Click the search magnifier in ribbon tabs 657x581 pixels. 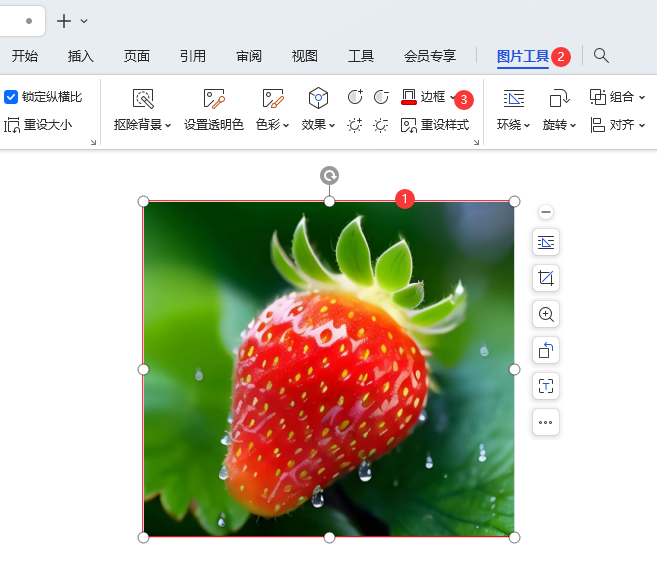coord(601,56)
